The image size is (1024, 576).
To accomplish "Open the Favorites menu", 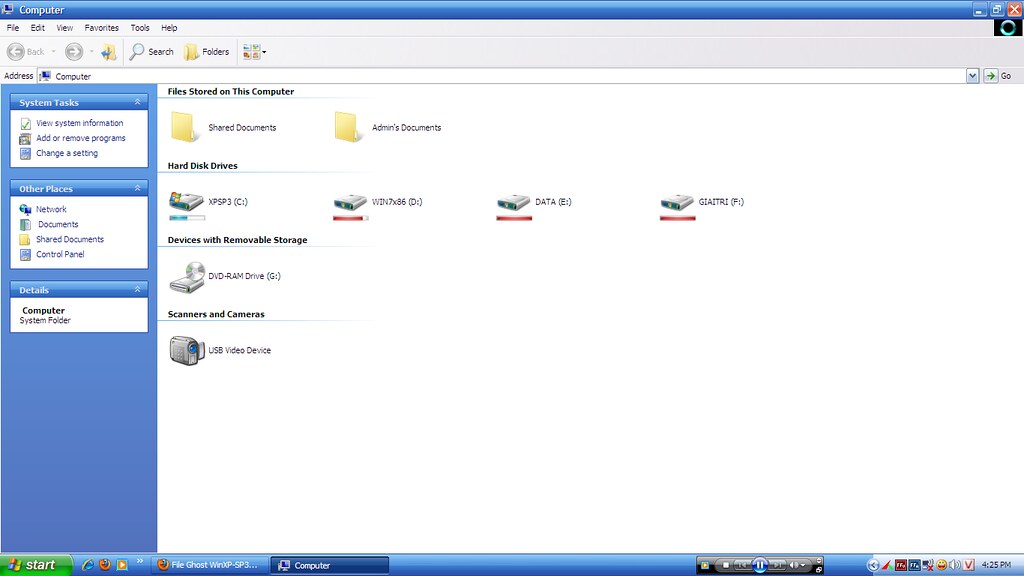I will [102, 28].
